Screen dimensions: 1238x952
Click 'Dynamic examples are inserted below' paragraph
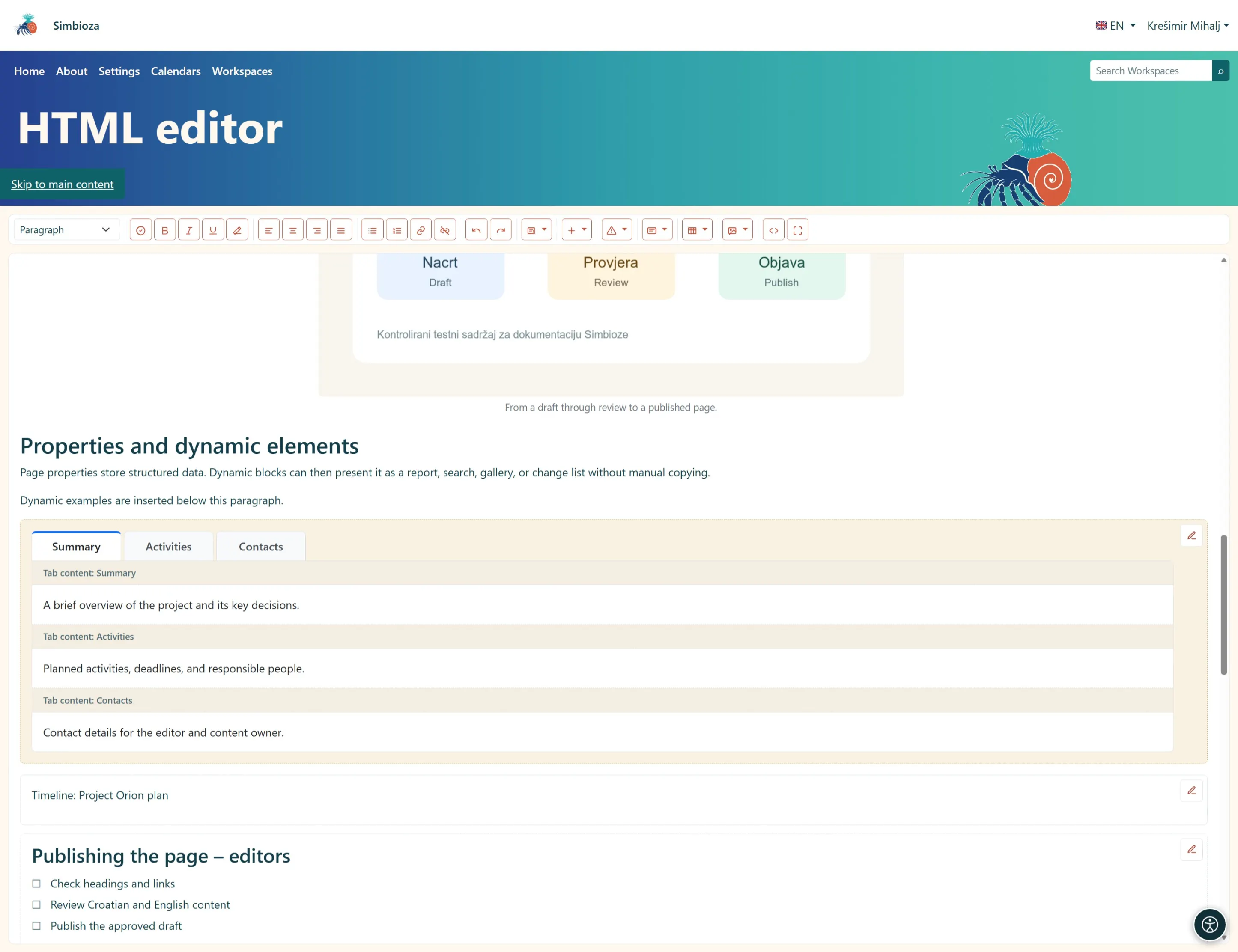151,500
